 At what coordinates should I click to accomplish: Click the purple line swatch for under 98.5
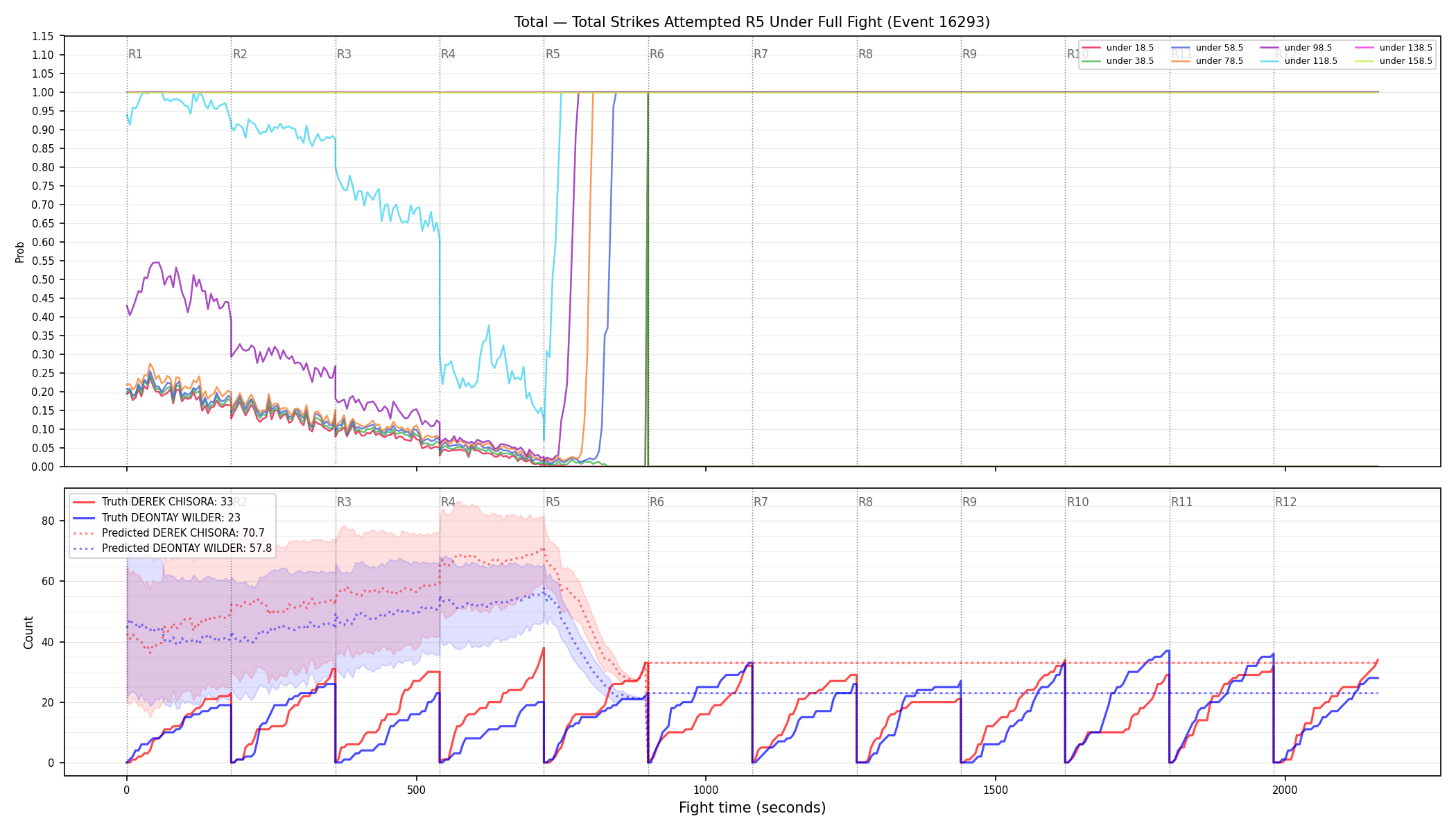coord(1269,48)
